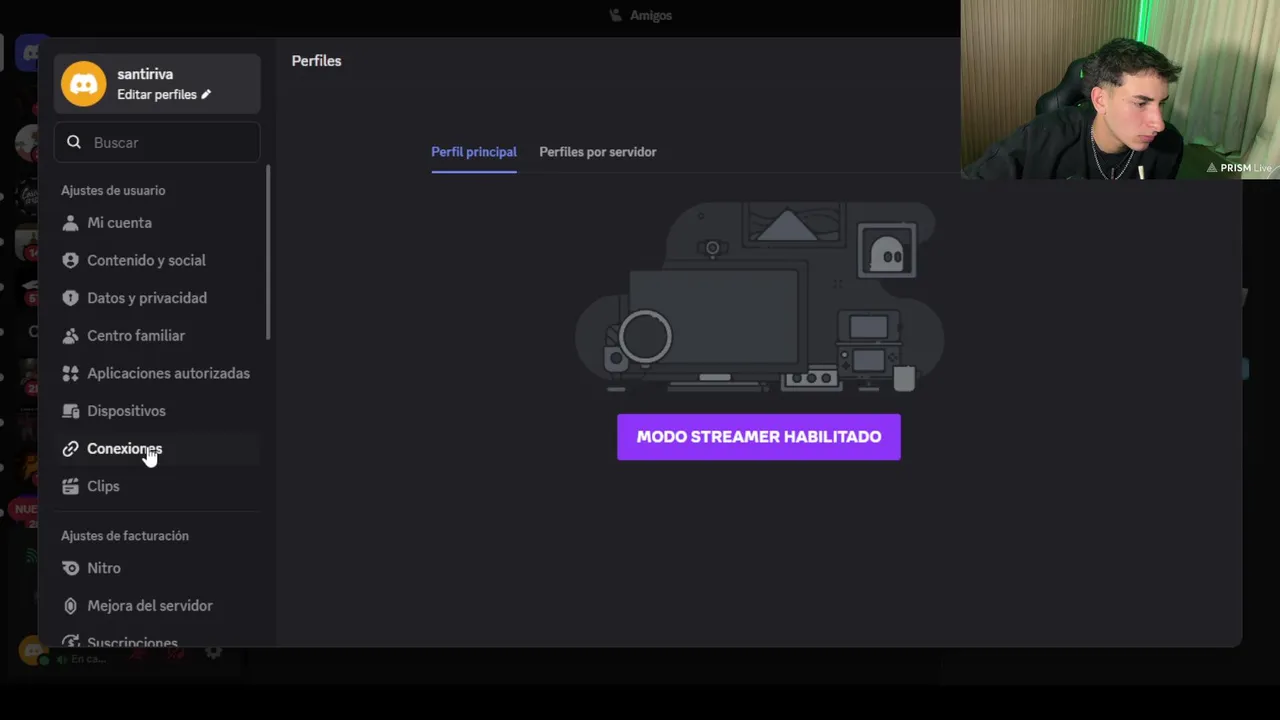The height and width of the screenshot is (720, 1280).
Task: Click the Mi cuenta person icon
Action: click(x=70, y=222)
